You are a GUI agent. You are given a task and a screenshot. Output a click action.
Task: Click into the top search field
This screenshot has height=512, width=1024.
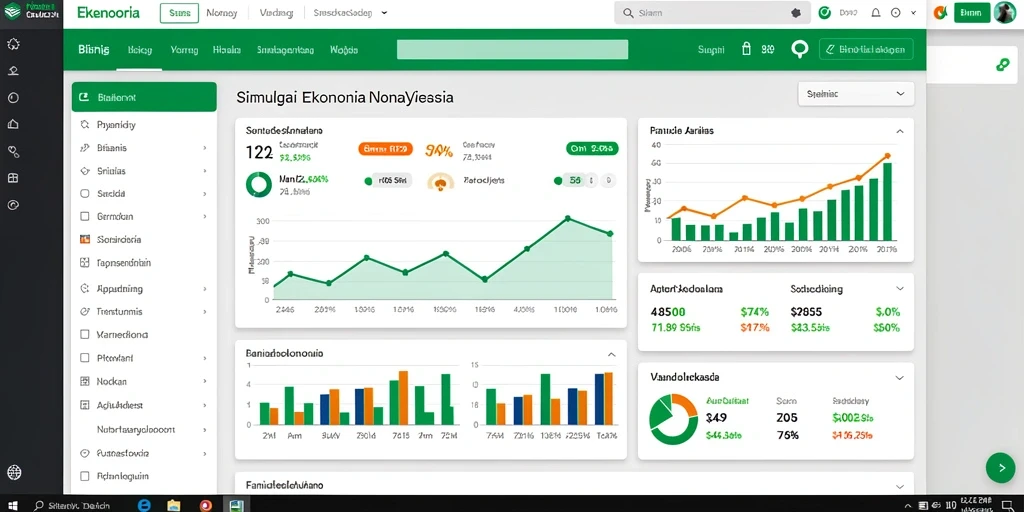[x=712, y=12]
